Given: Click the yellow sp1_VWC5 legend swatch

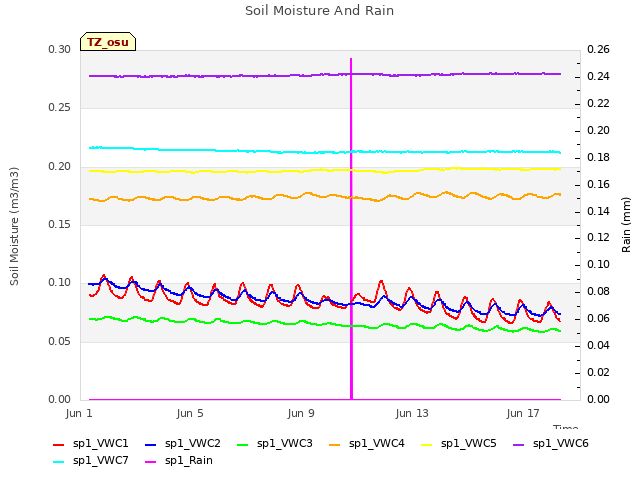Looking at the screenshot, I should coord(427,444).
